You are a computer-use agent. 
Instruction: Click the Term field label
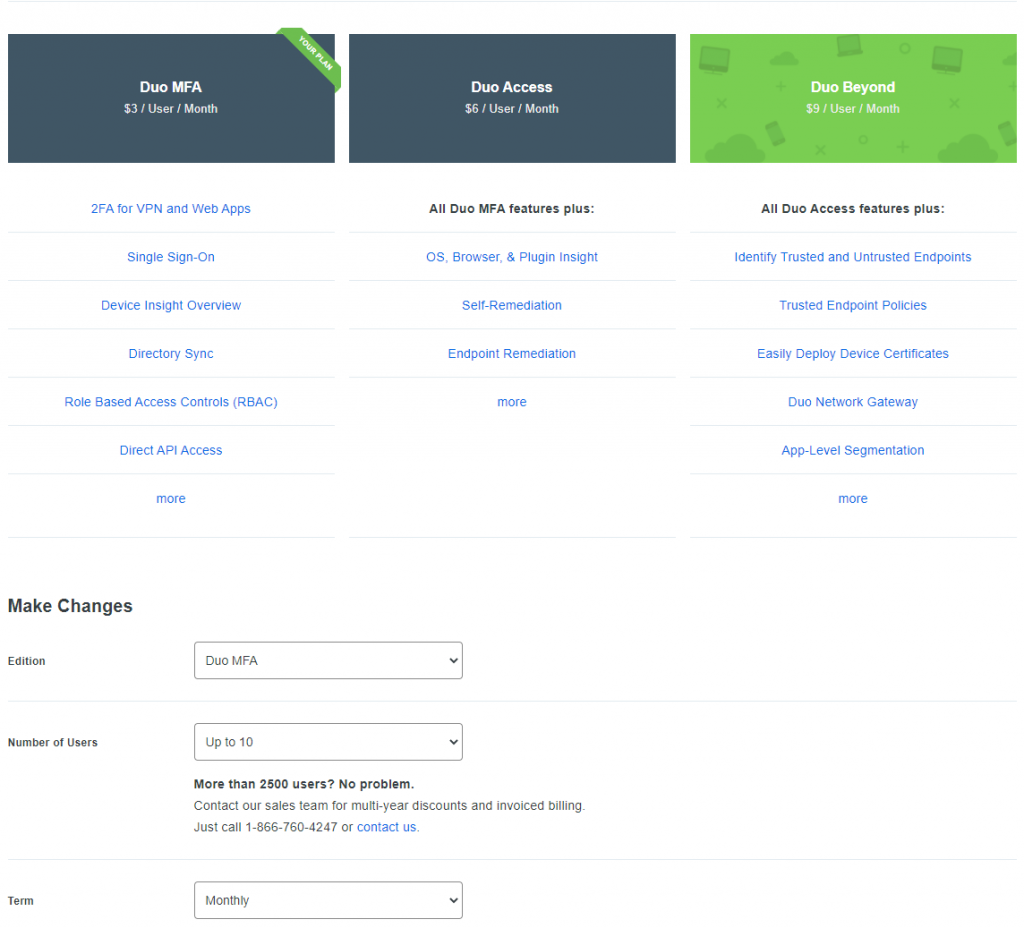20,901
